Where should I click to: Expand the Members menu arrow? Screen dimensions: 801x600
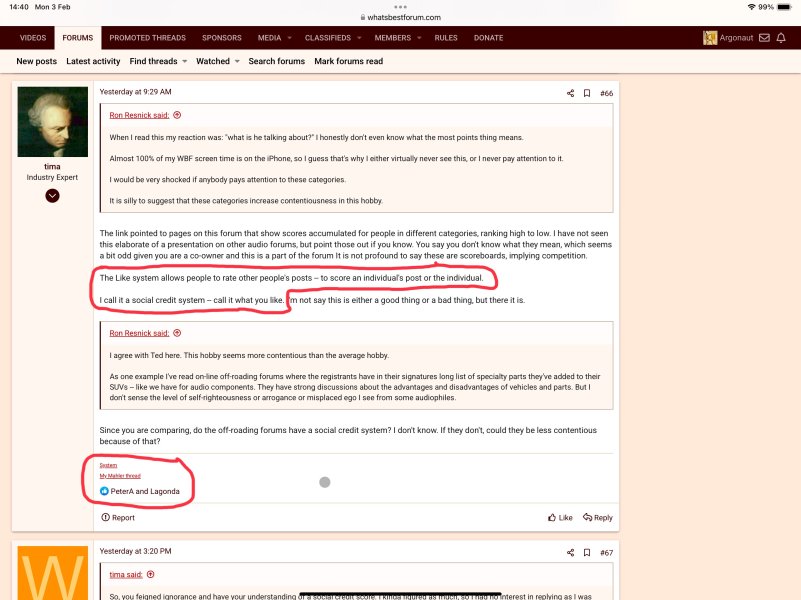coord(419,38)
